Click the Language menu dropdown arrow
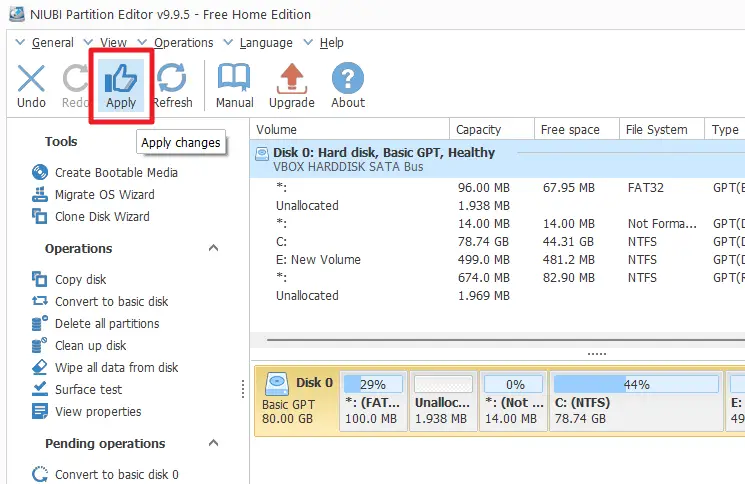This screenshot has width=745, height=484. pos(228,42)
